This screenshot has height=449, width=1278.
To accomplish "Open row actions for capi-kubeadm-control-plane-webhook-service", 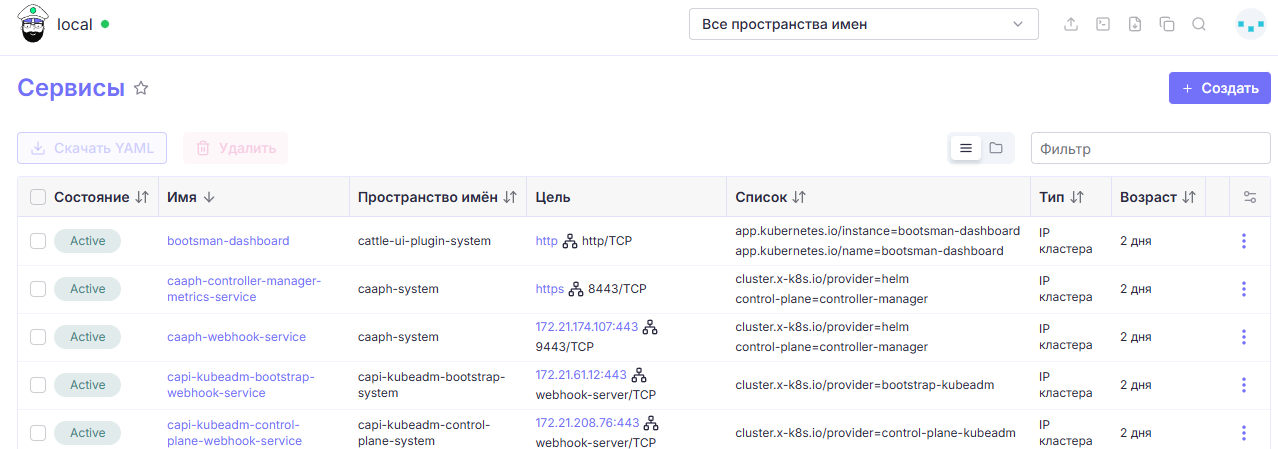I will pyautogui.click(x=1244, y=433).
